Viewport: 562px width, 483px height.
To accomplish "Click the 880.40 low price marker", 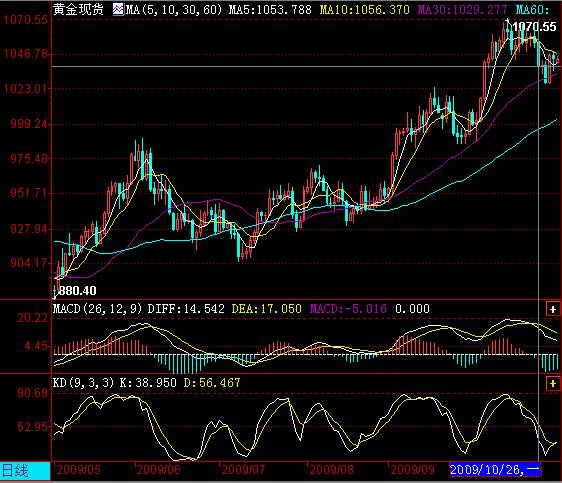I will tap(77, 290).
